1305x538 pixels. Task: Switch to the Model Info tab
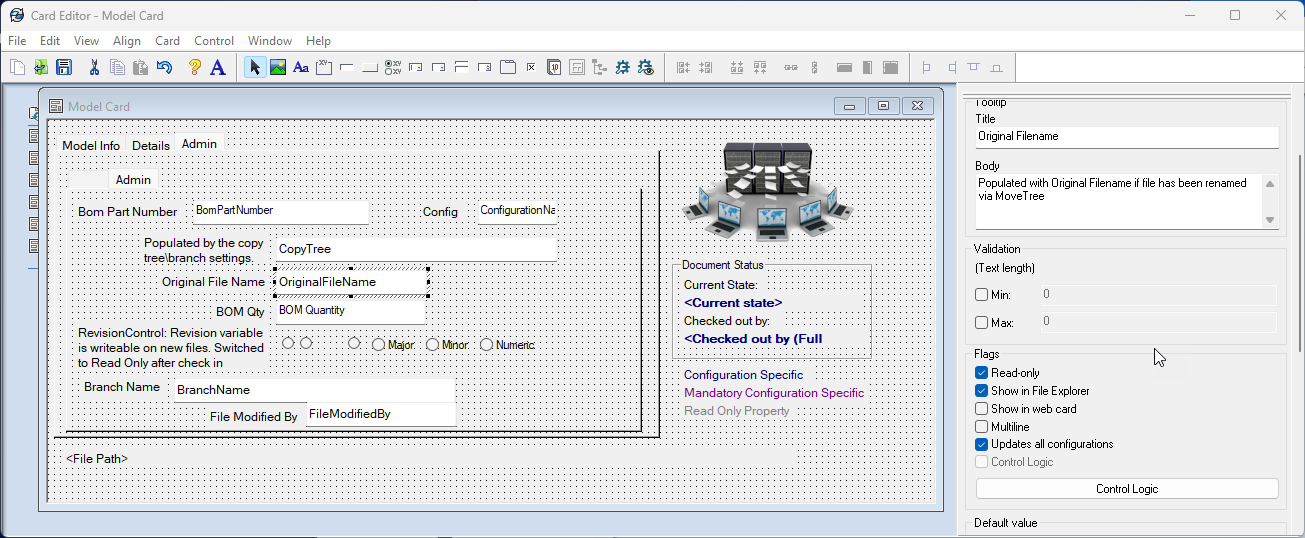(x=91, y=146)
